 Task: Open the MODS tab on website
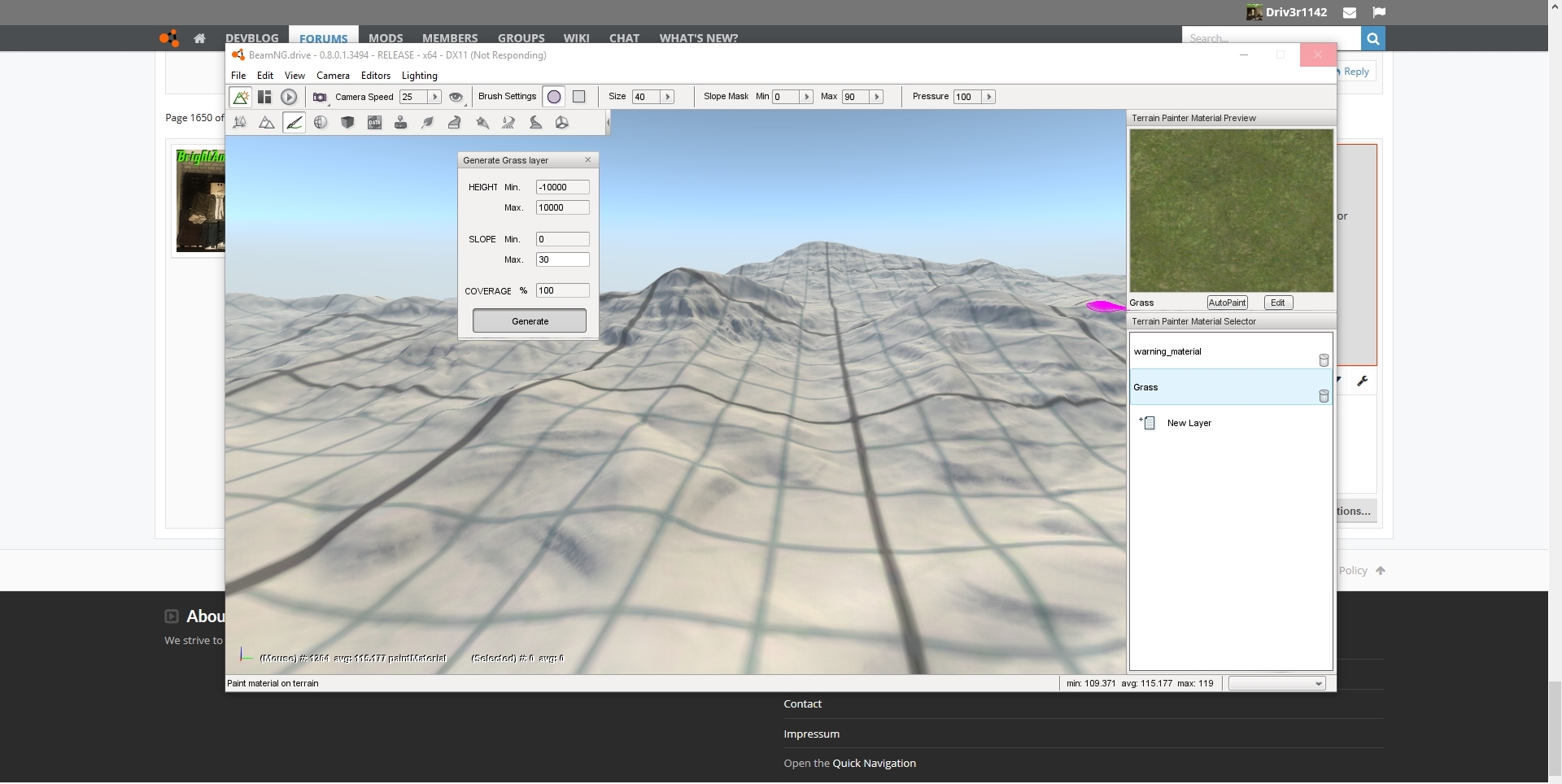tap(386, 38)
